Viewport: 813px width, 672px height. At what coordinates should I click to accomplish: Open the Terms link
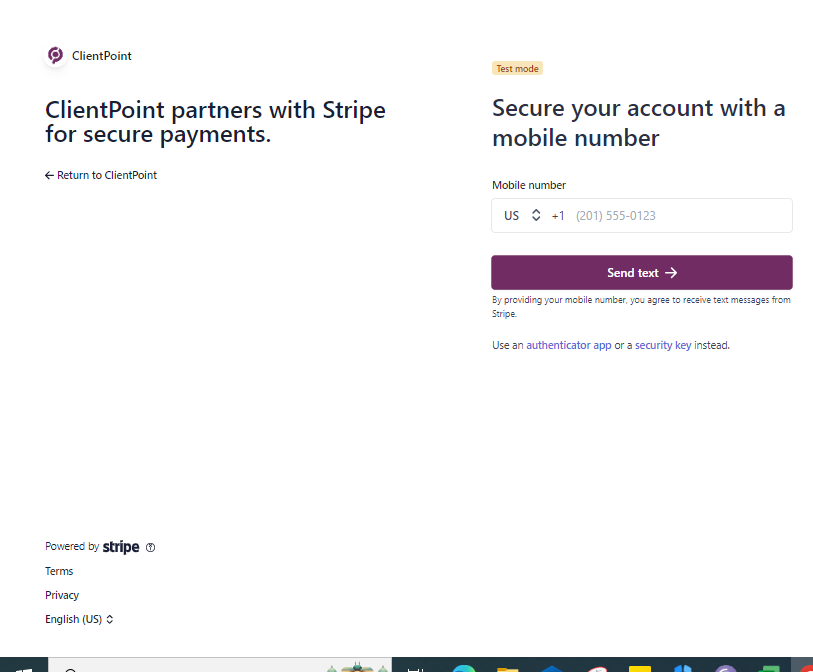tap(59, 571)
